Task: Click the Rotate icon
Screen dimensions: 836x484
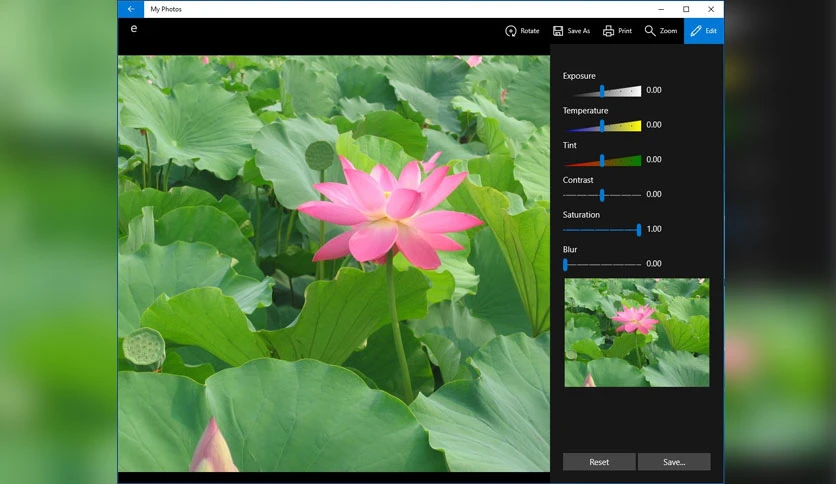Action: coord(510,31)
